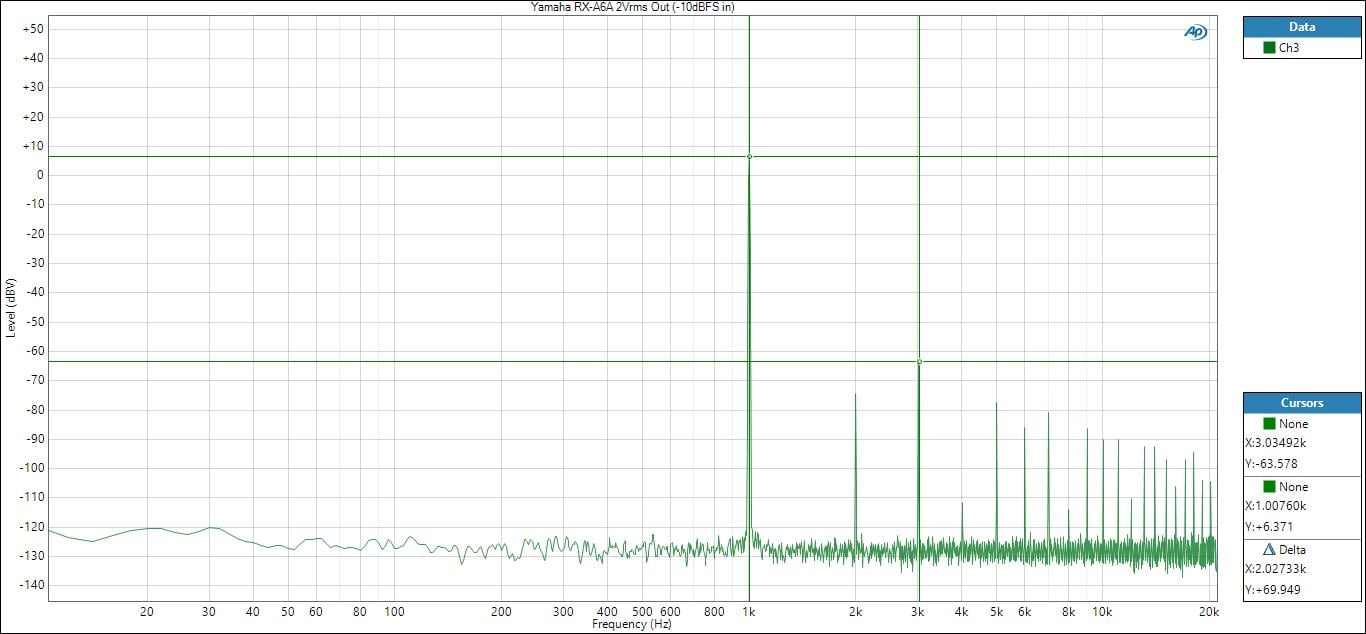Click the Y:-63.578 cursor readout

pyautogui.click(x=1270, y=464)
